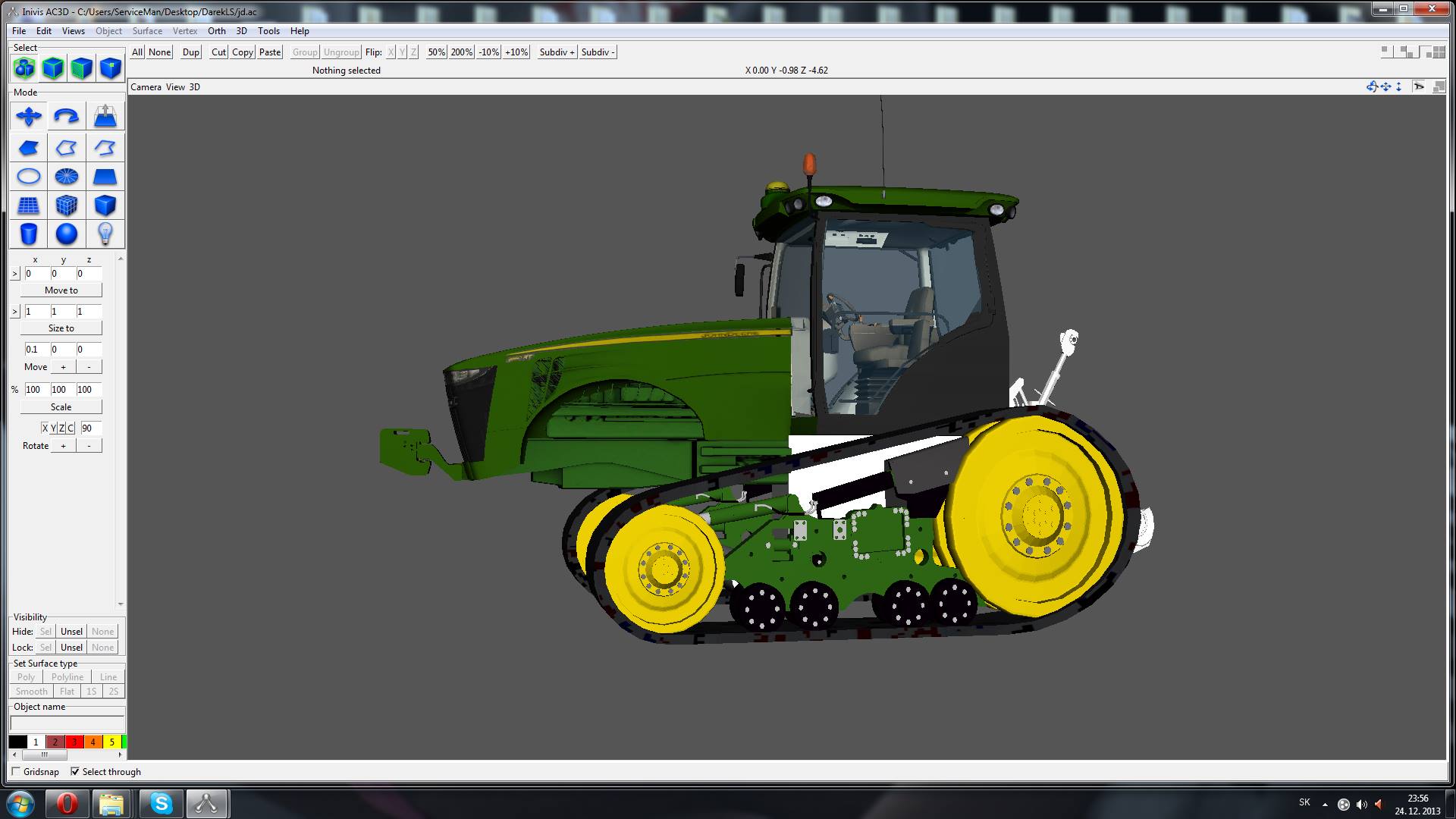1456x819 pixels.
Task: Open the File menu
Action: click(19, 31)
